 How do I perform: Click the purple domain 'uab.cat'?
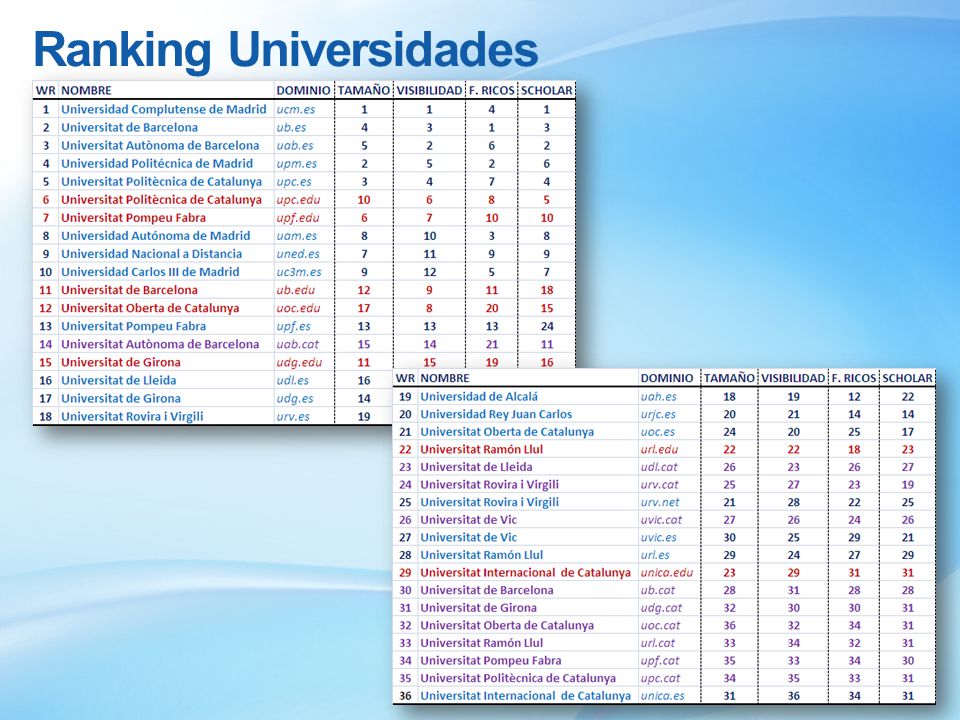[298, 344]
